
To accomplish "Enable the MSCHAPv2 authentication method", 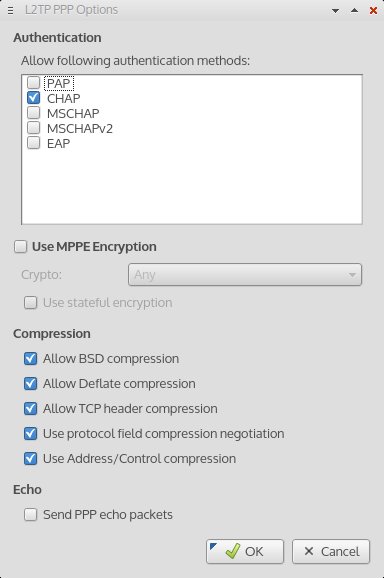I will click(34, 128).
